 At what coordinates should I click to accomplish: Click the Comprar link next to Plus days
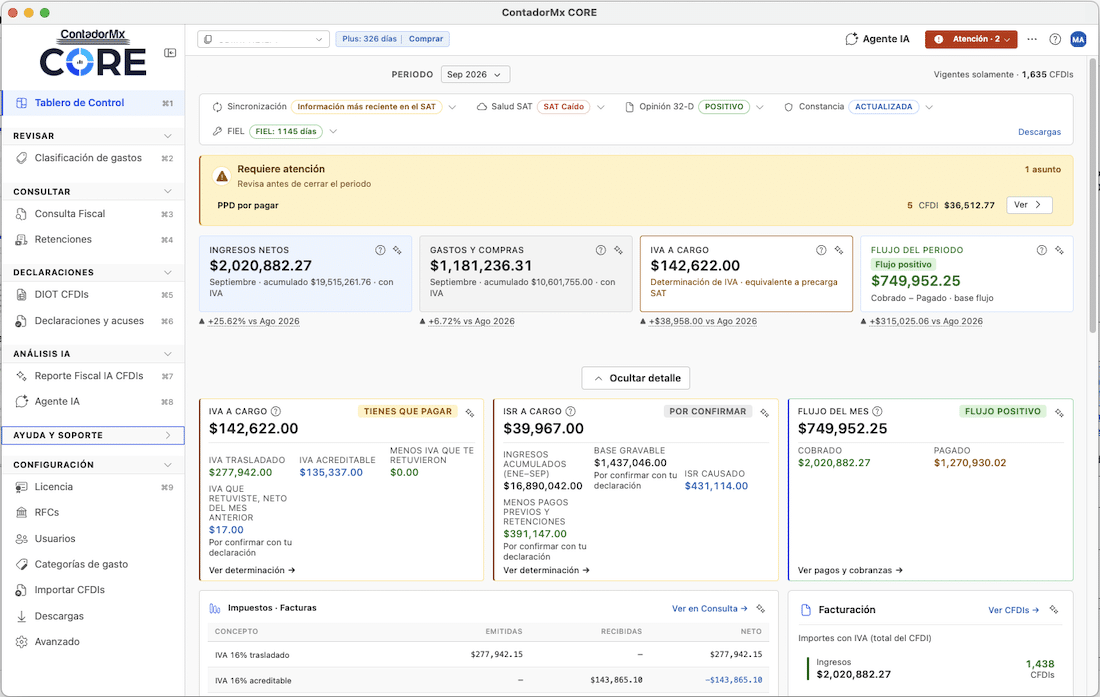point(426,39)
